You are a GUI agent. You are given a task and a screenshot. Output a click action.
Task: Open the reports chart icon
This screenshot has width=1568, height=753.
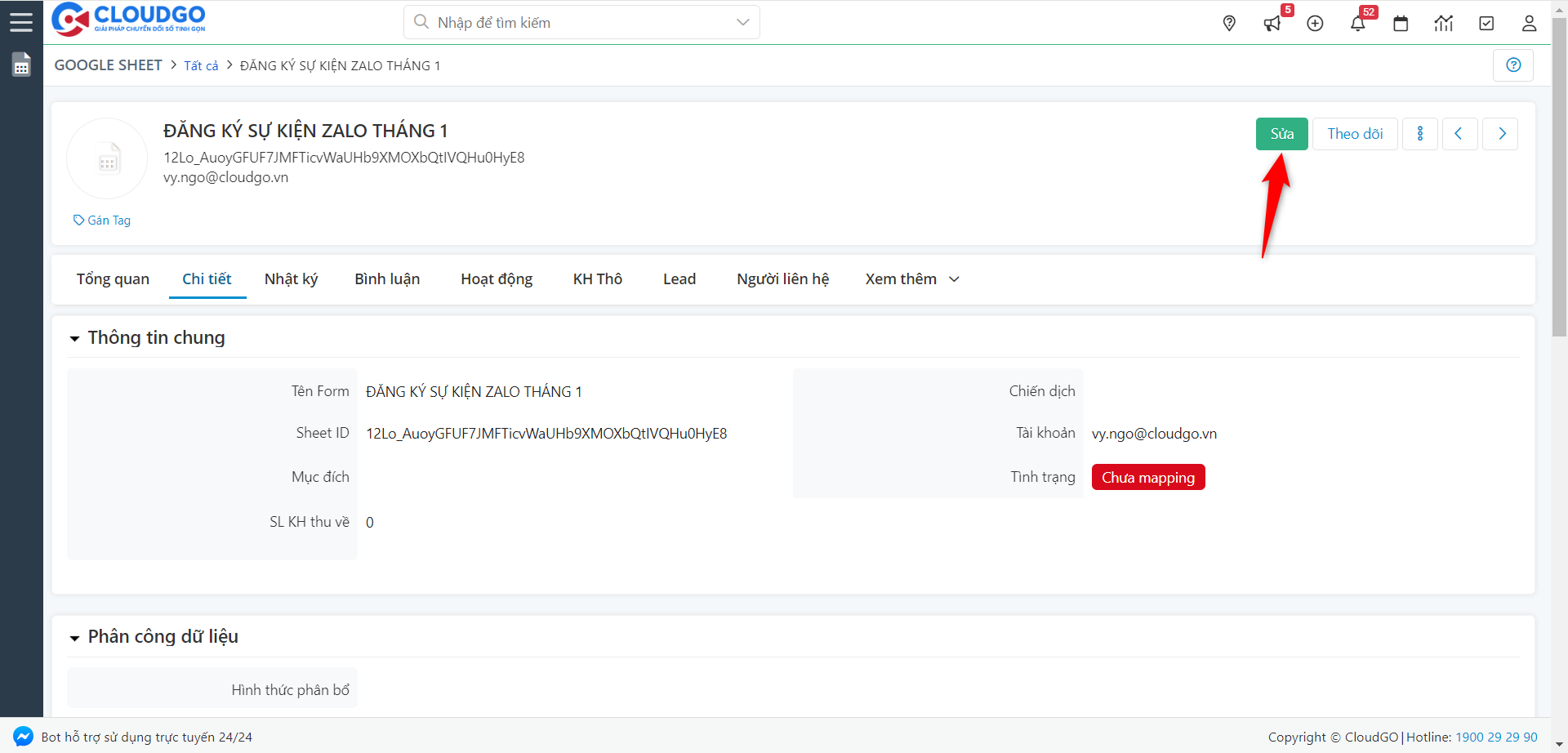[x=1443, y=23]
